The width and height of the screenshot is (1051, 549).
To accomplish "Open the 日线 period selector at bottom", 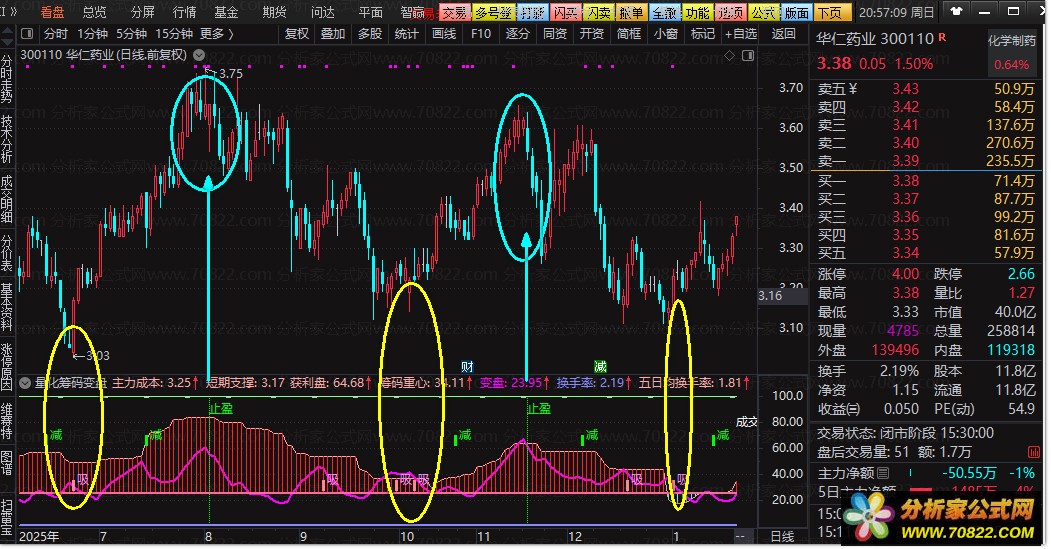I will 782,537.
